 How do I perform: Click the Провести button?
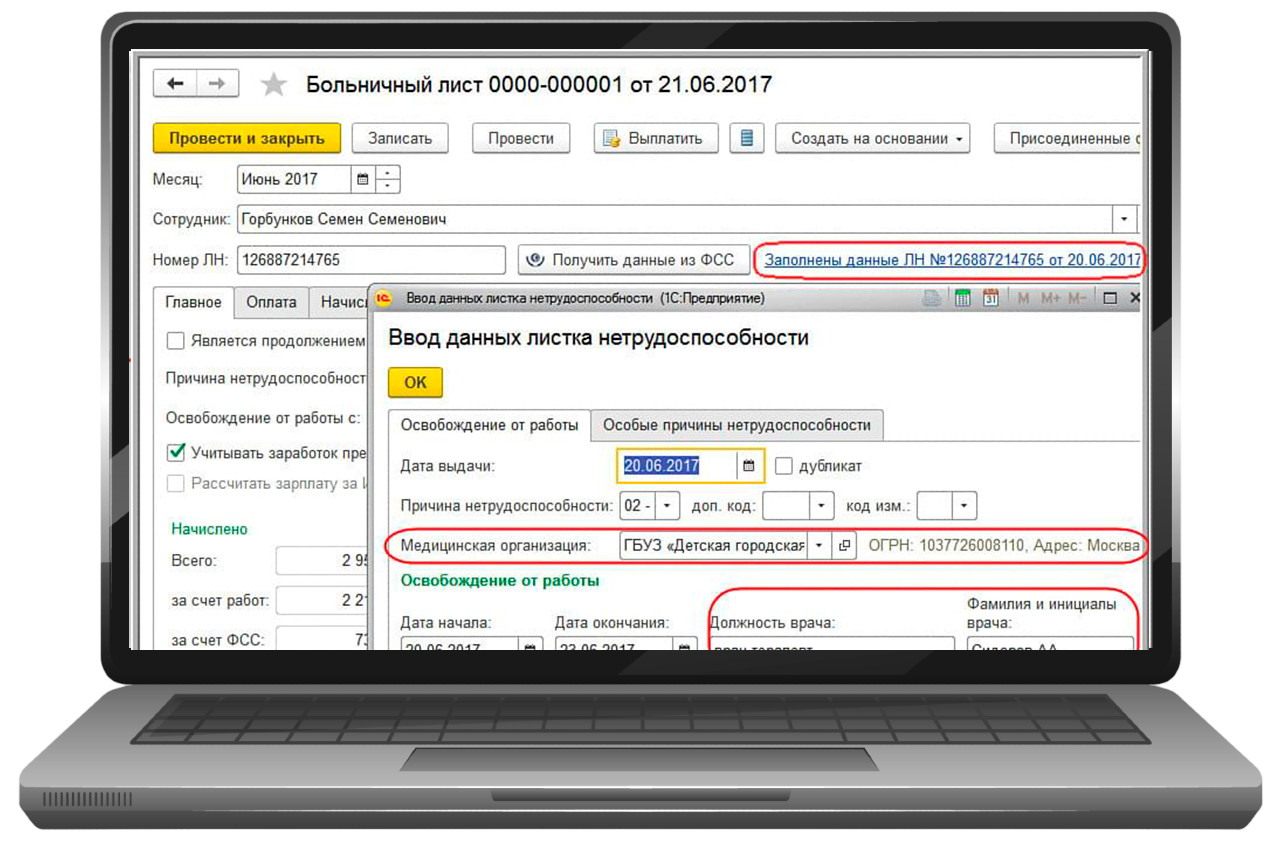coord(521,138)
